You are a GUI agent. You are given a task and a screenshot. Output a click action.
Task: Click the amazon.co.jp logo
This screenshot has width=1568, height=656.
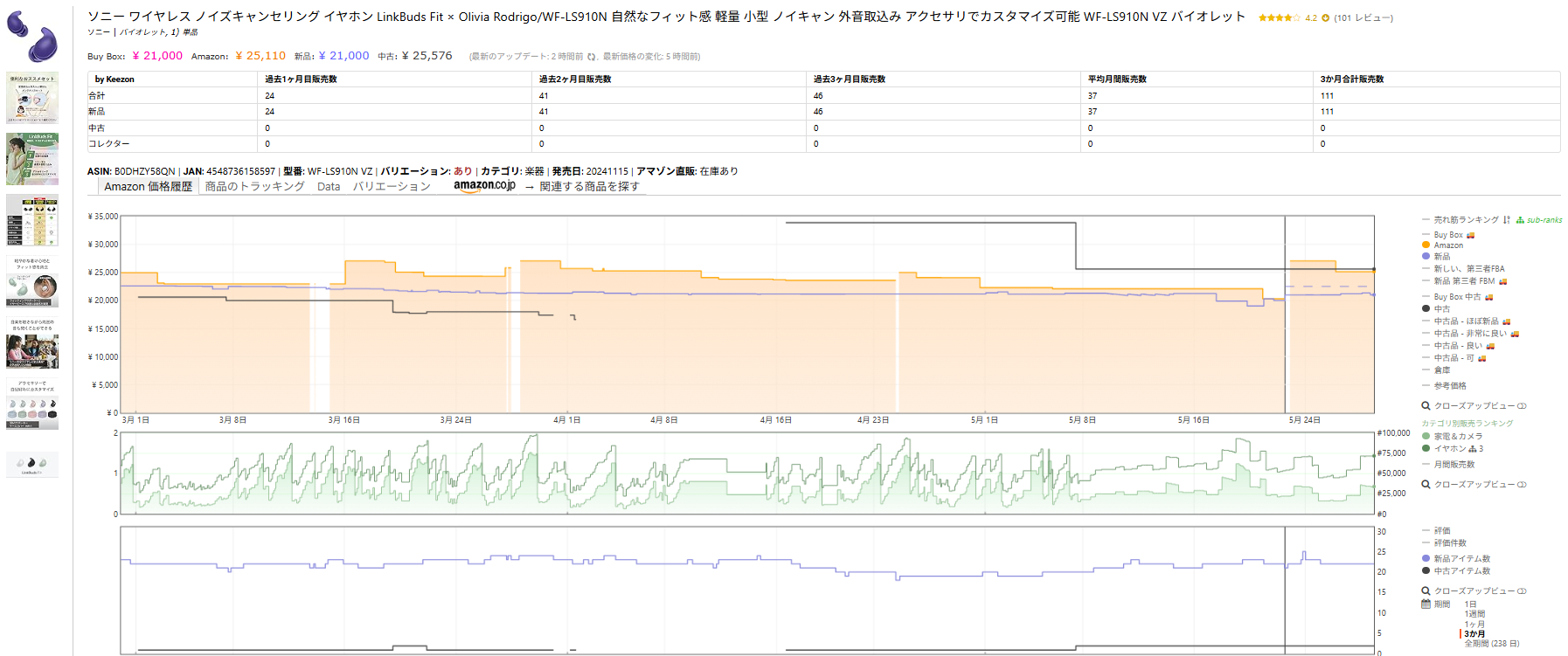(484, 186)
